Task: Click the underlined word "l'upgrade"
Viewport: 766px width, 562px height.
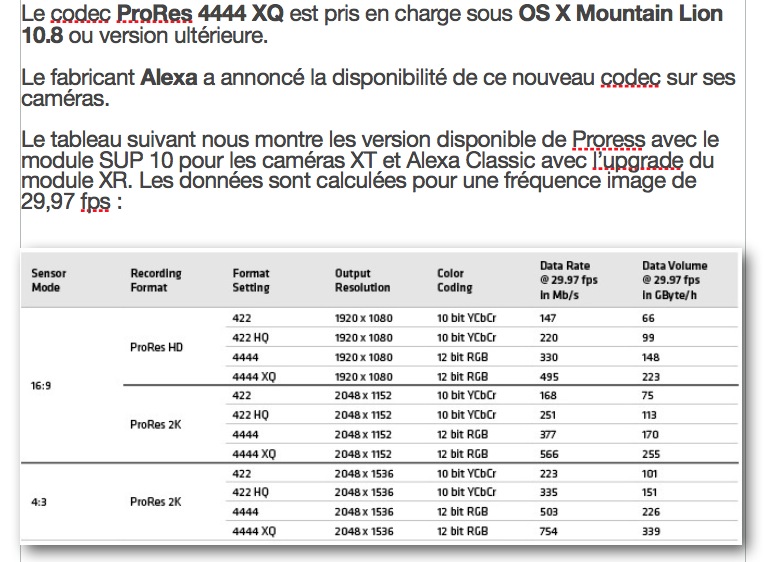Action: pyautogui.click(x=638, y=160)
